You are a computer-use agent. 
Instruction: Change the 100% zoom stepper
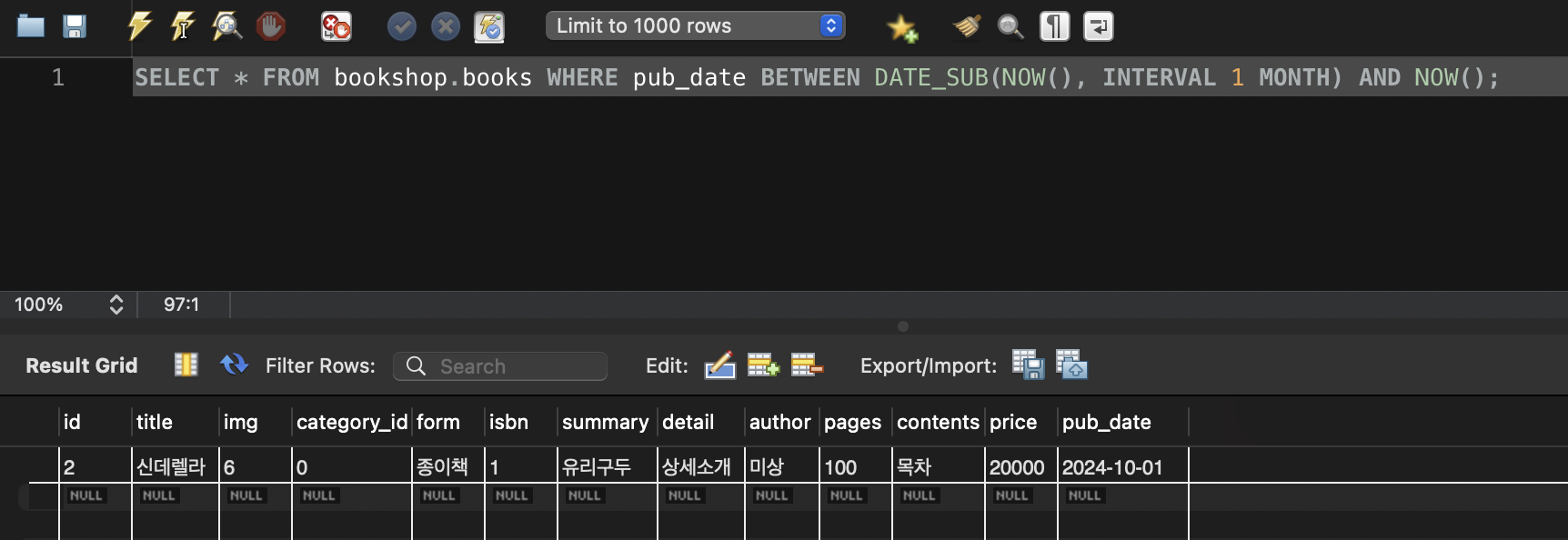116,305
